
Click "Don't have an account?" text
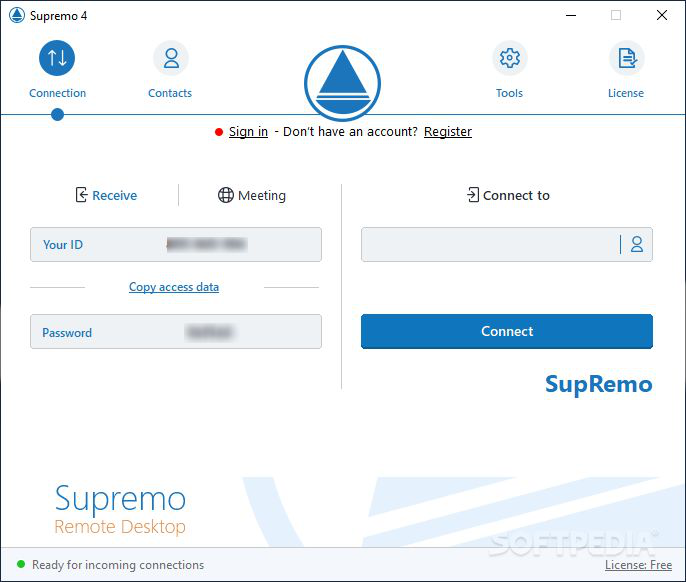click(x=350, y=132)
